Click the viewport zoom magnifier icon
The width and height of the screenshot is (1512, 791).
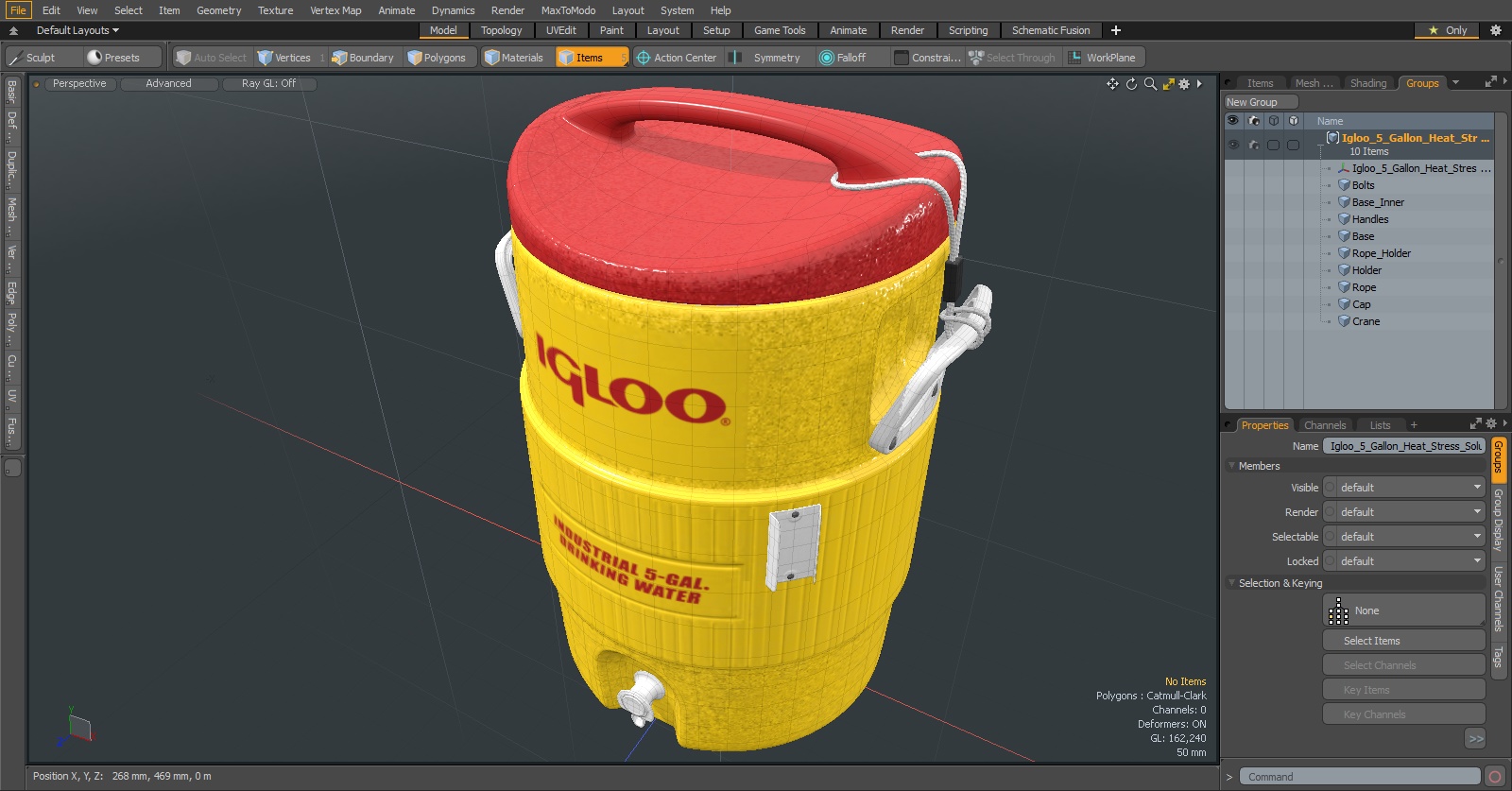point(1150,84)
